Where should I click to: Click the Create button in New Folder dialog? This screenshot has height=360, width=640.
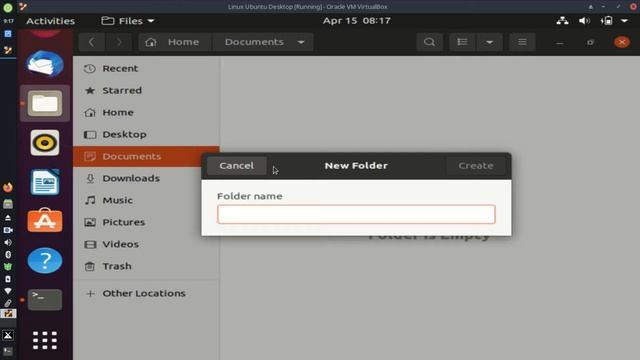pos(476,166)
